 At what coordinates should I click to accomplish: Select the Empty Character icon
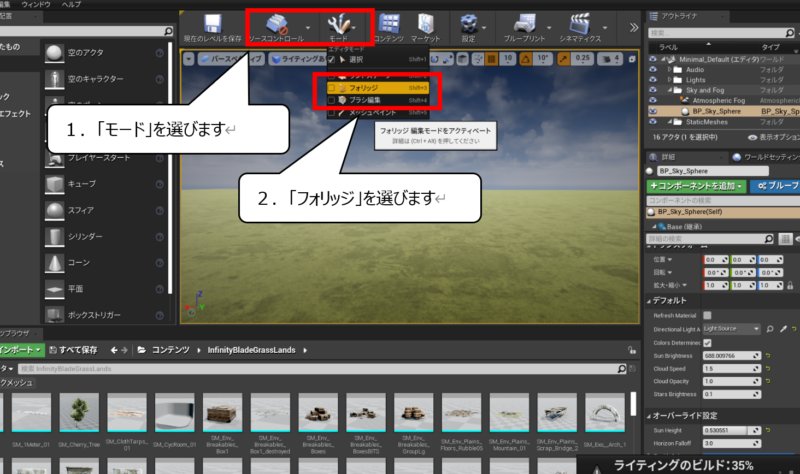[x=54, y=80]
